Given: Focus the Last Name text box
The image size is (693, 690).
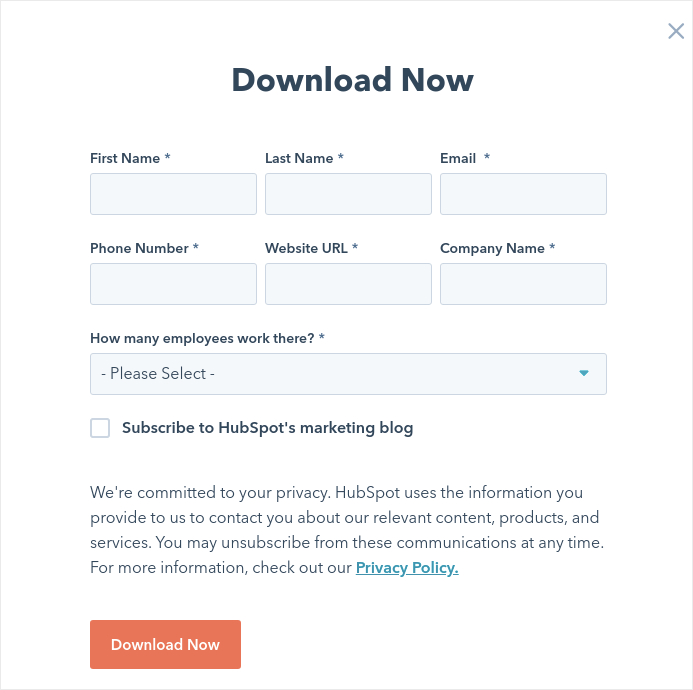Looking at the screenshot, I should click(x=348, y=194).
